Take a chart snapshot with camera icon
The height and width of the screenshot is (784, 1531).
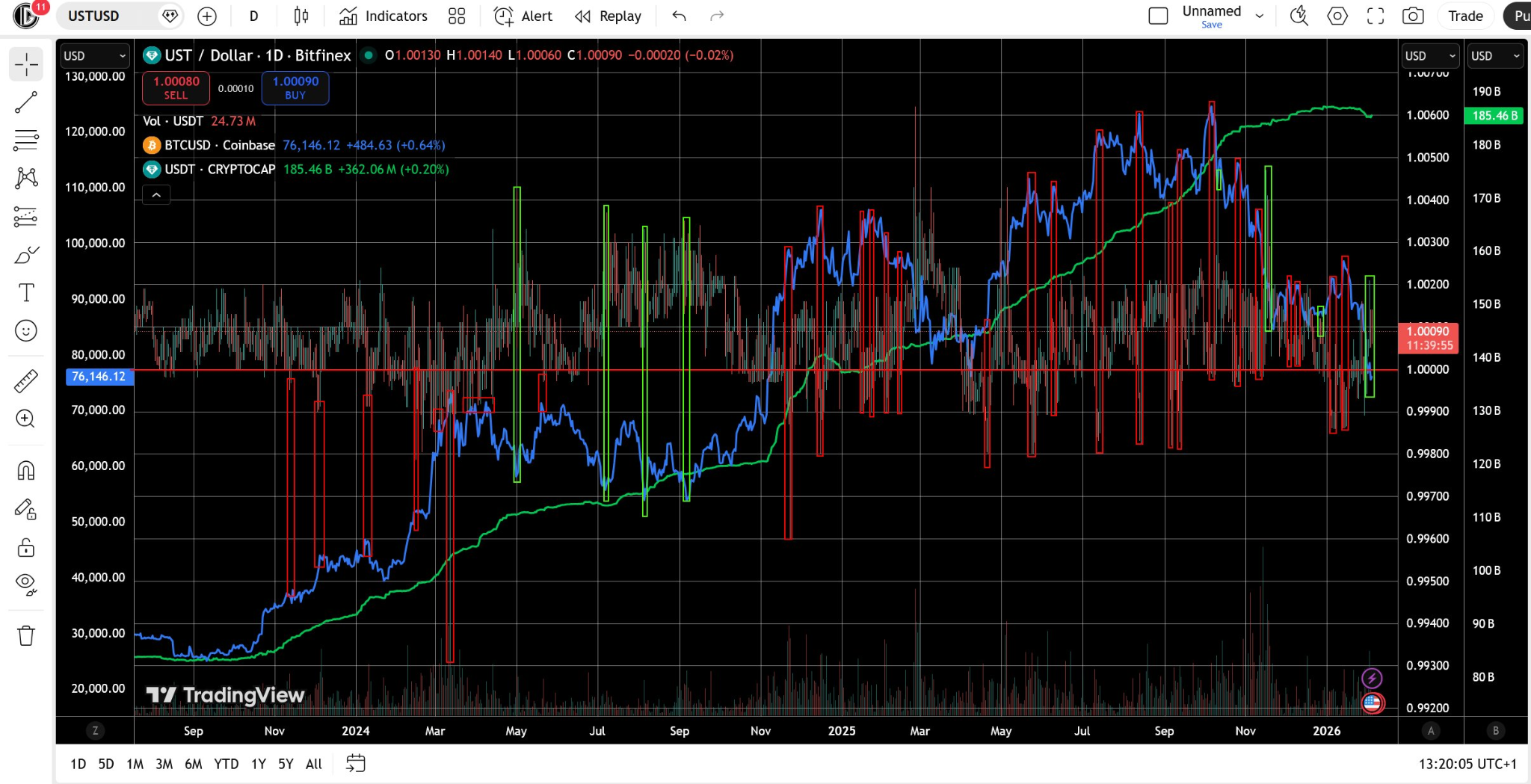point(1412,16)
